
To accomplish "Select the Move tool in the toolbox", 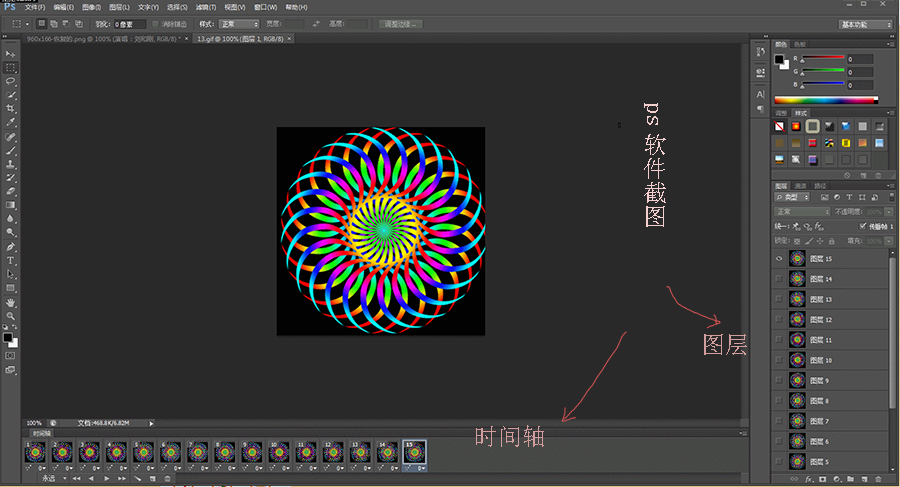I will [11, 54].
